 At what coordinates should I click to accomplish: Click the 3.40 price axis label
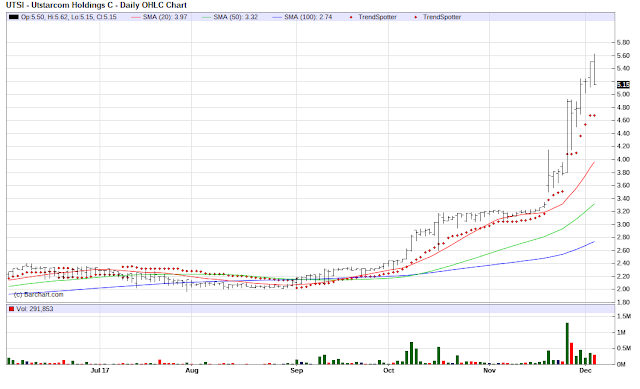pos(623,198)
